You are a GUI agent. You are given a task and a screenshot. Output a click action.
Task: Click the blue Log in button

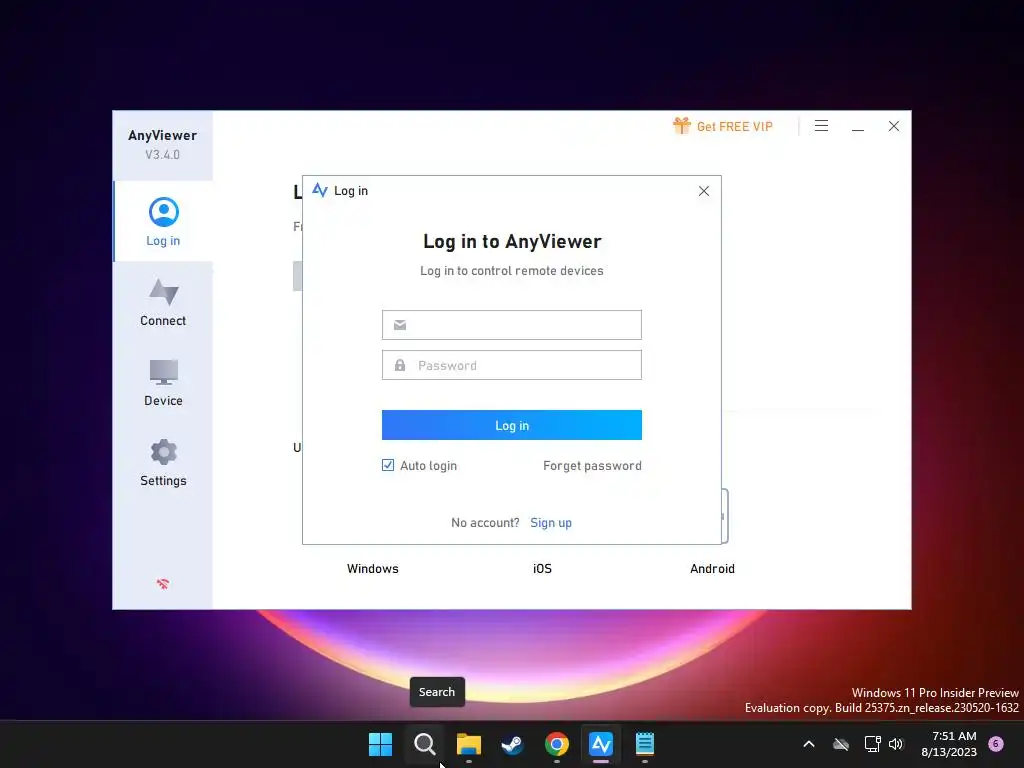click(x=512, y=425)
